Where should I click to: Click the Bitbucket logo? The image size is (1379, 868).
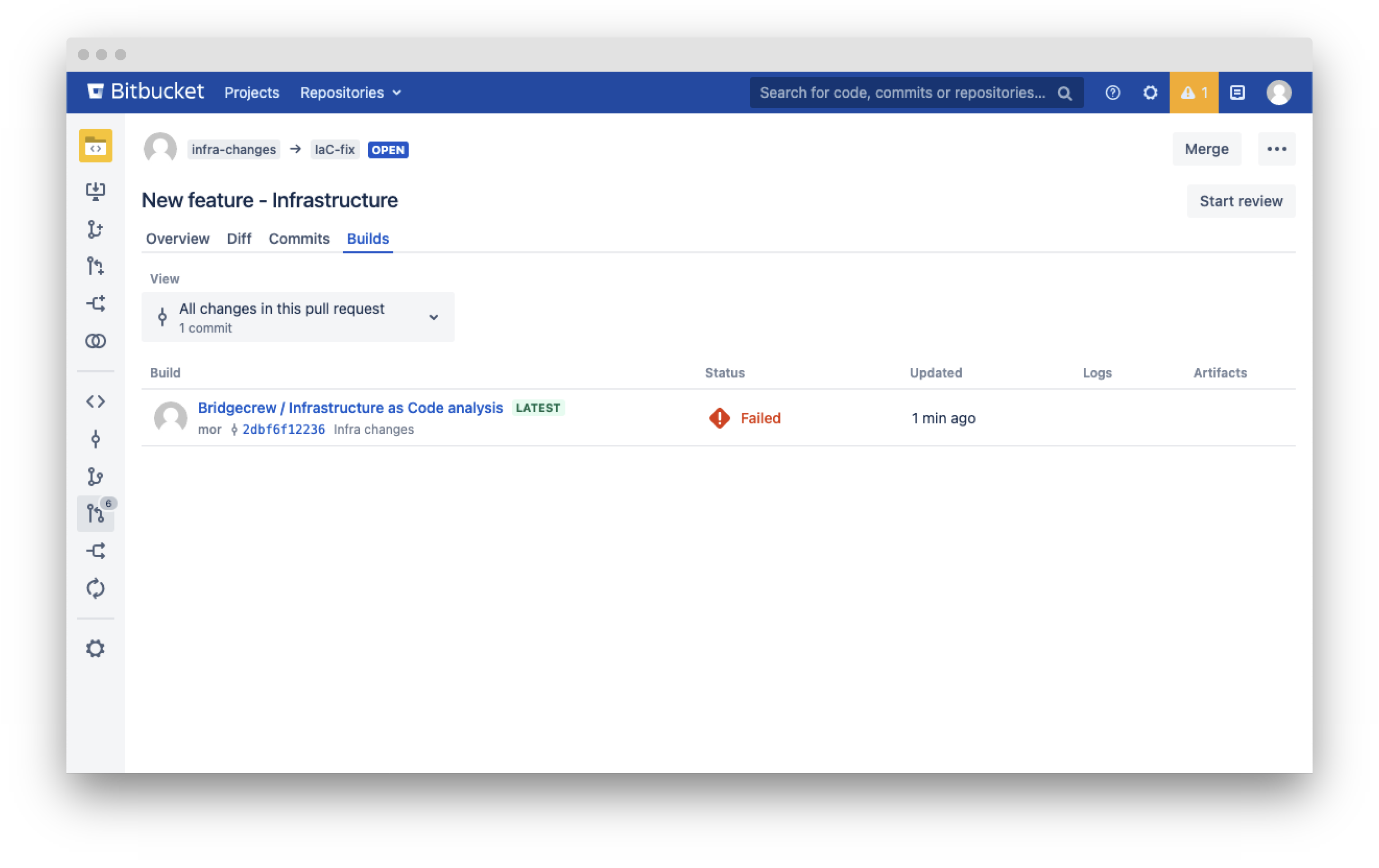click(146, 92)
